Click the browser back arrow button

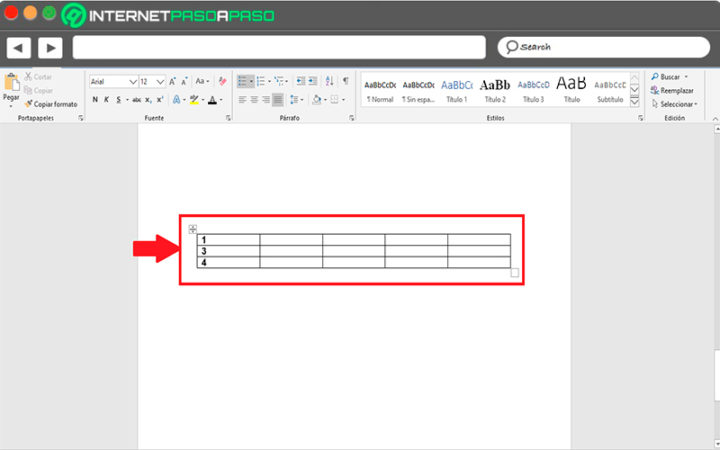tap(18, 47)
